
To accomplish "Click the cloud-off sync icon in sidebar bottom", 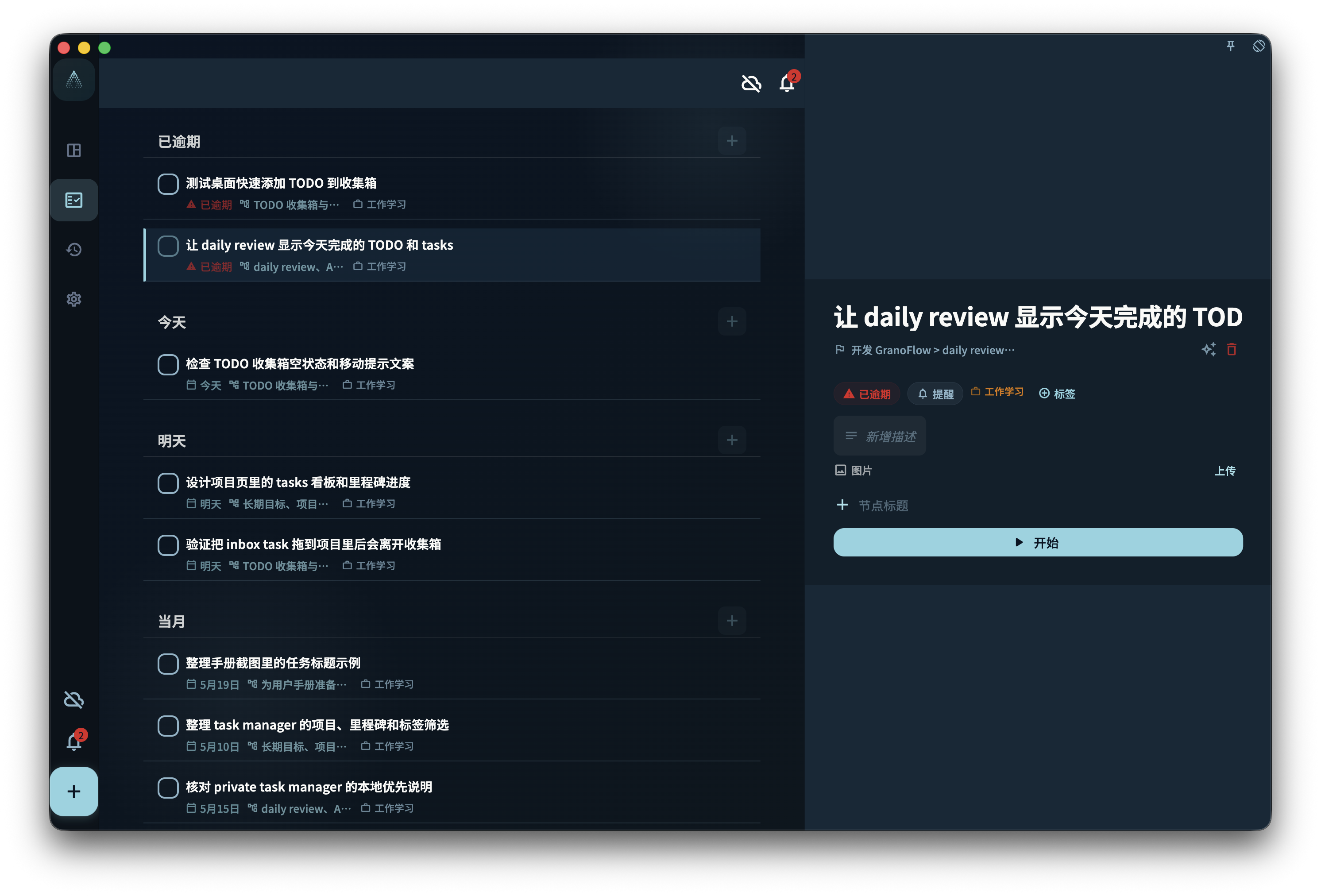I will [74, 699].
